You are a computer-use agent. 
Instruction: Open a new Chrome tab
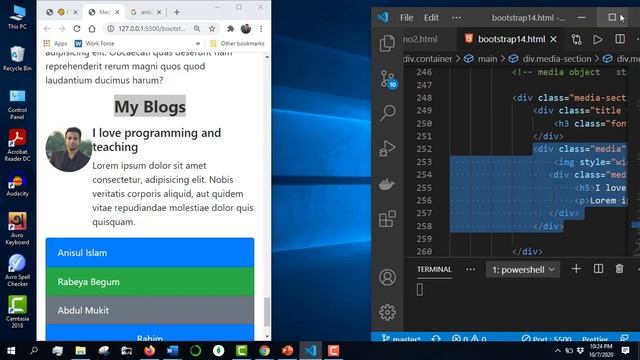point(176,12)
